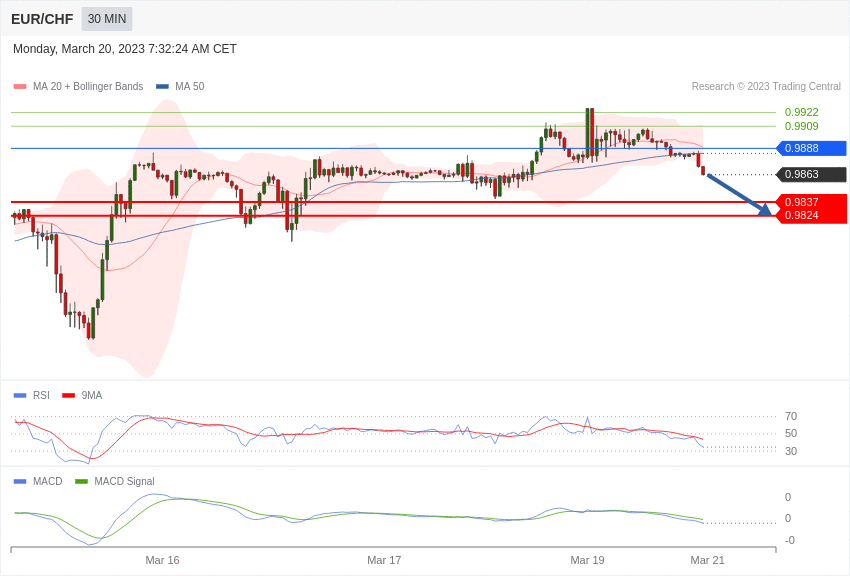Click the 9MA red legend swatch
This screenshot has width=850, height=576.
[68, 396]
